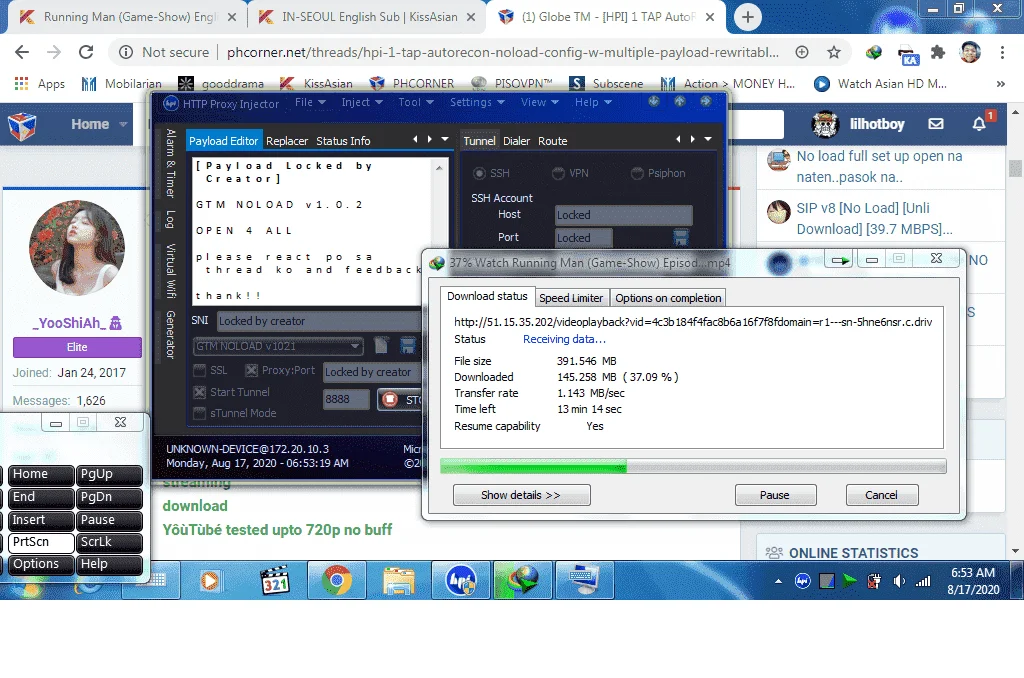Click network signal tray icon
The height and width of the screenshot is (678, 1024).
(x=923, y=581)
